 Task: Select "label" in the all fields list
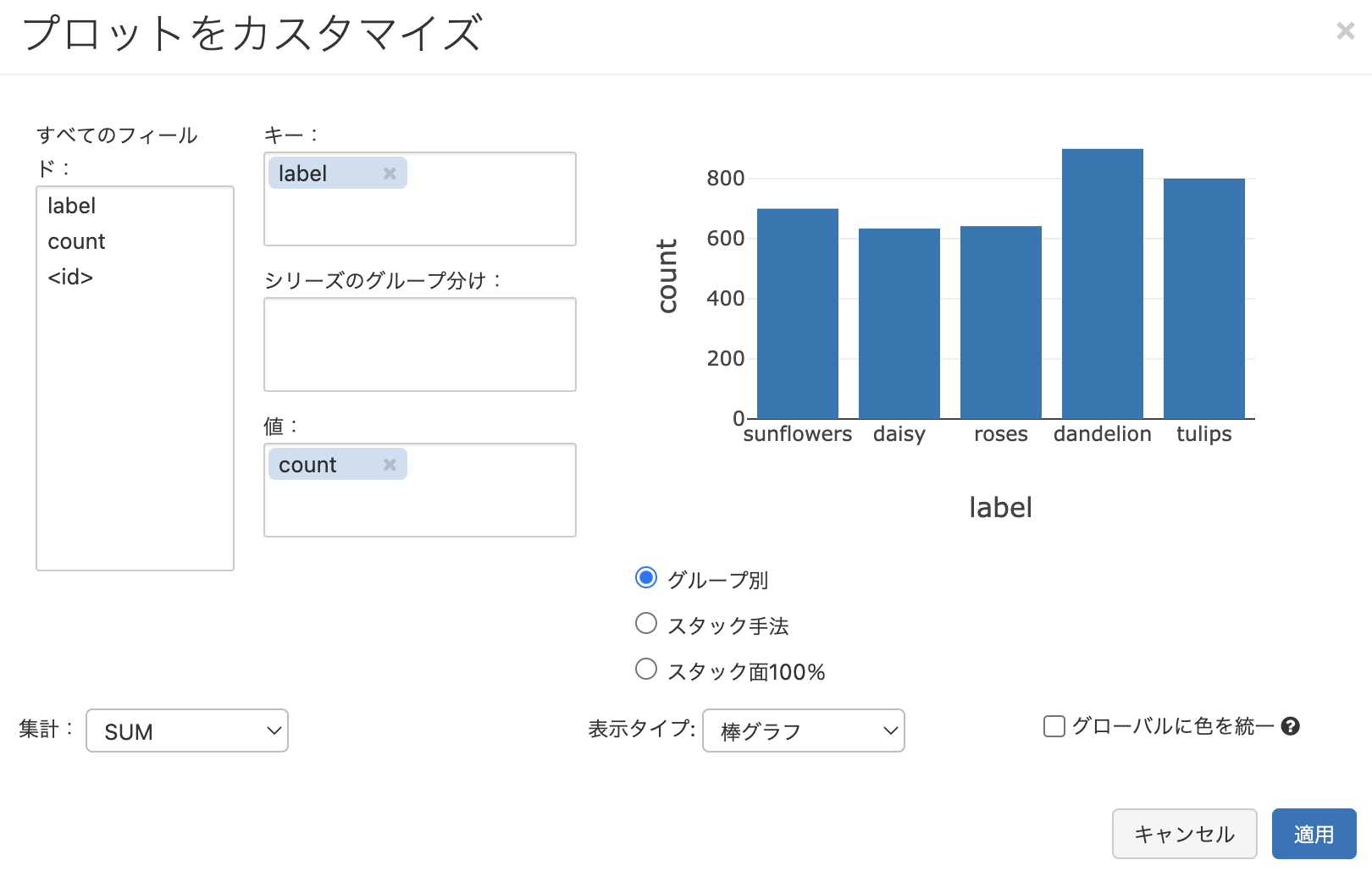[72, 205]
